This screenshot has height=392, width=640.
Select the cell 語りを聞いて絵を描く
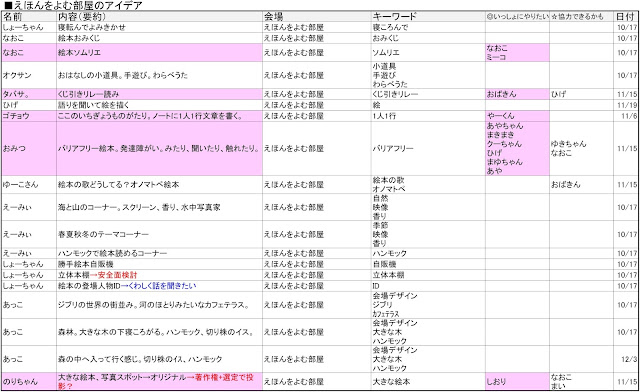pos(159,105)
